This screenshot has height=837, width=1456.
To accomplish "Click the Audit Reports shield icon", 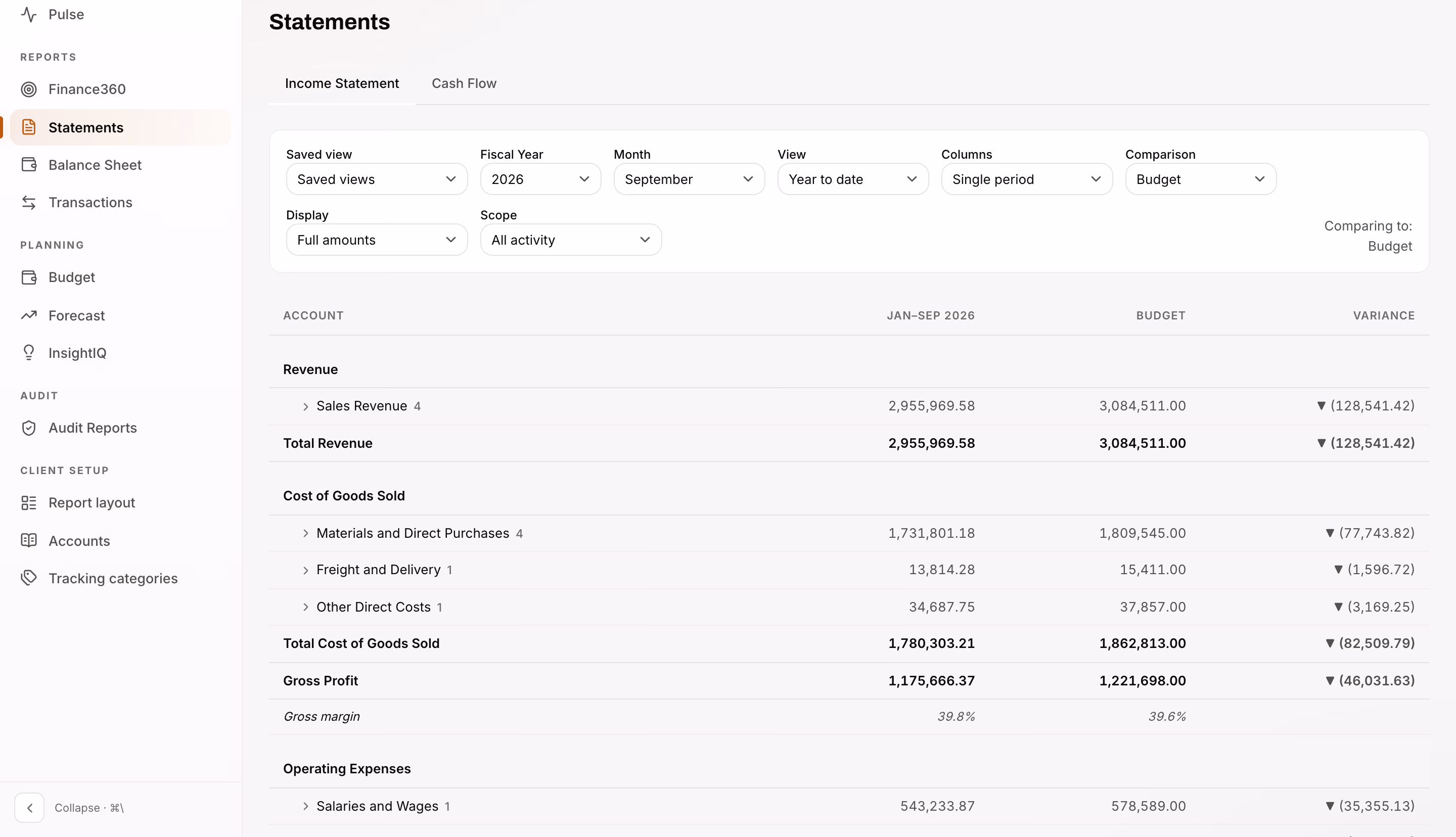I will pos(29,428).
